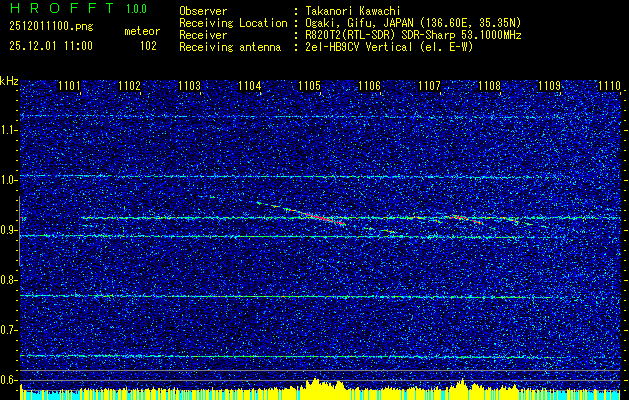Click the 0.7 frequency axis label
Image resolution: width=629 pixels, height=400 pixels.
pyautogui.click(x=9, y=329)
